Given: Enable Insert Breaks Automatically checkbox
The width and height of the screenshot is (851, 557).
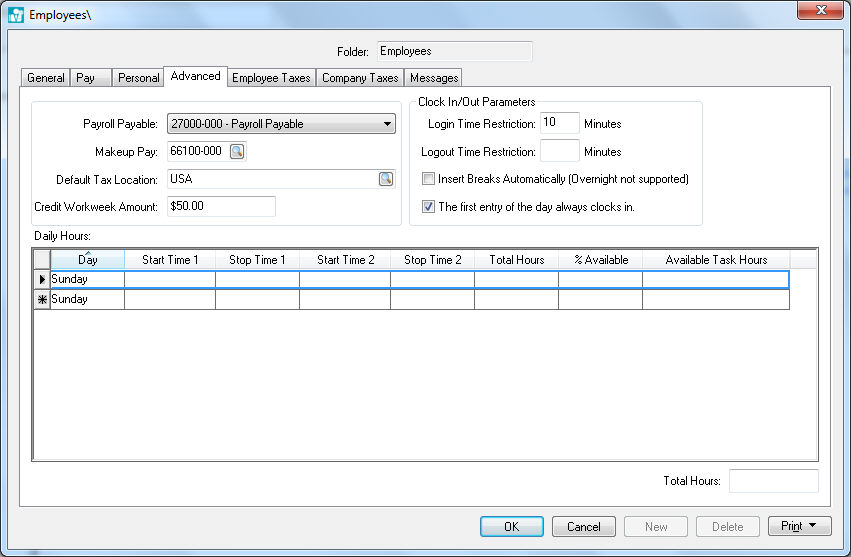Looking at the screenshot, I should [429, 180].
